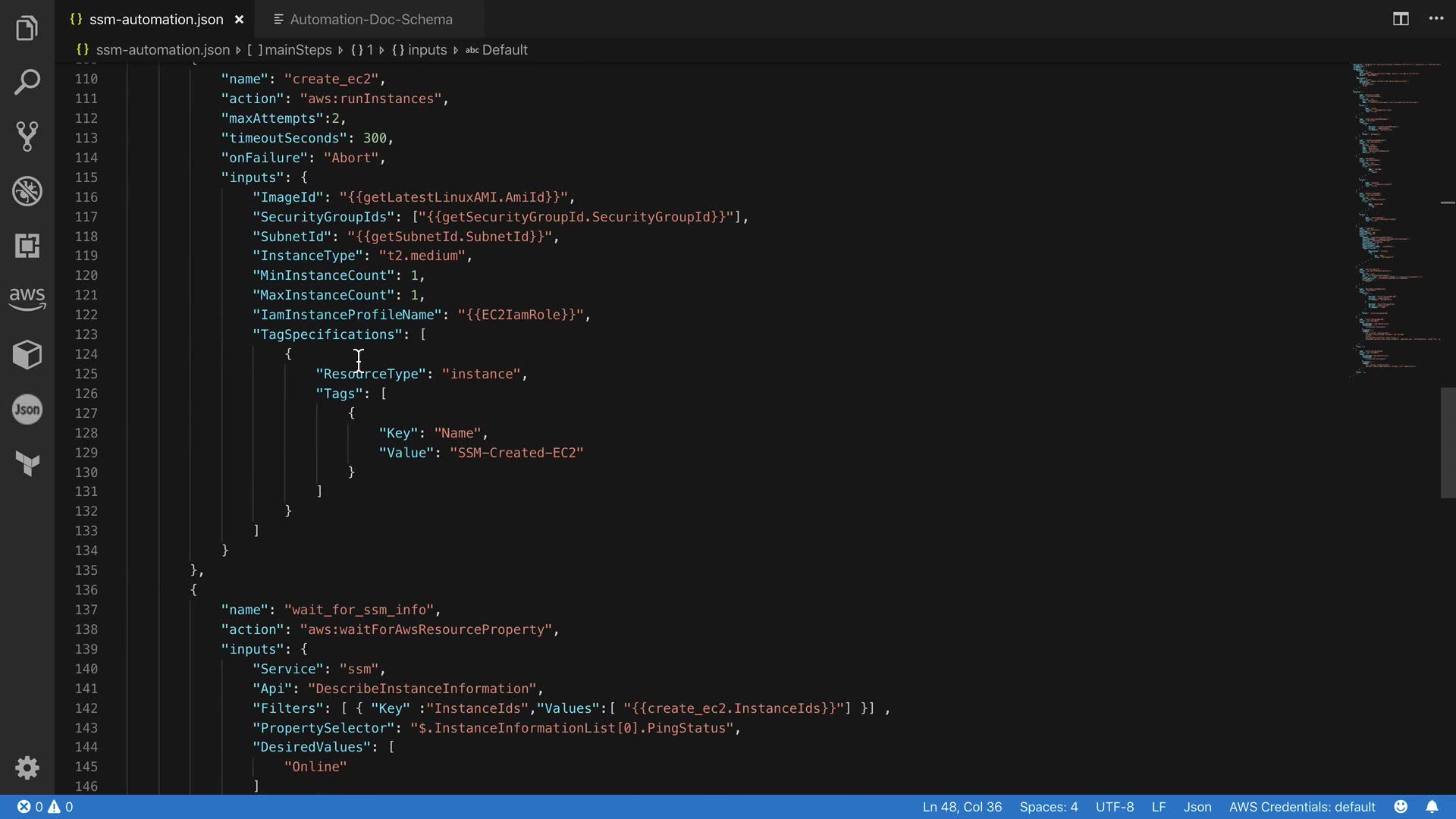
Task: Change the Json language mode
Action: (1197, 807)
